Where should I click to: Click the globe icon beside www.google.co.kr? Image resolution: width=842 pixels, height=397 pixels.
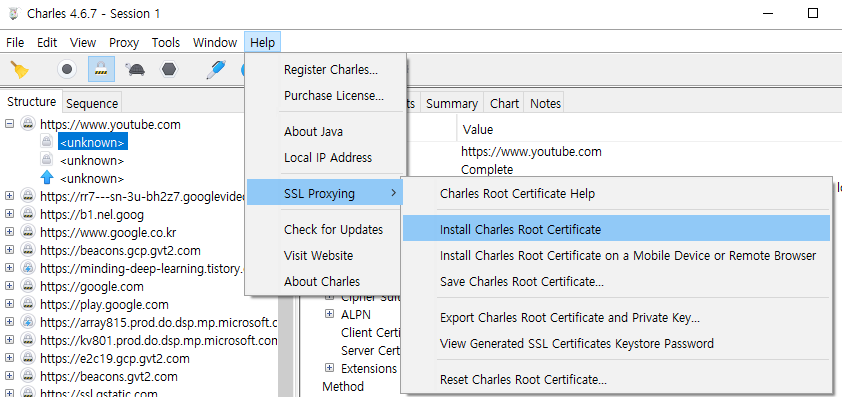27,232
